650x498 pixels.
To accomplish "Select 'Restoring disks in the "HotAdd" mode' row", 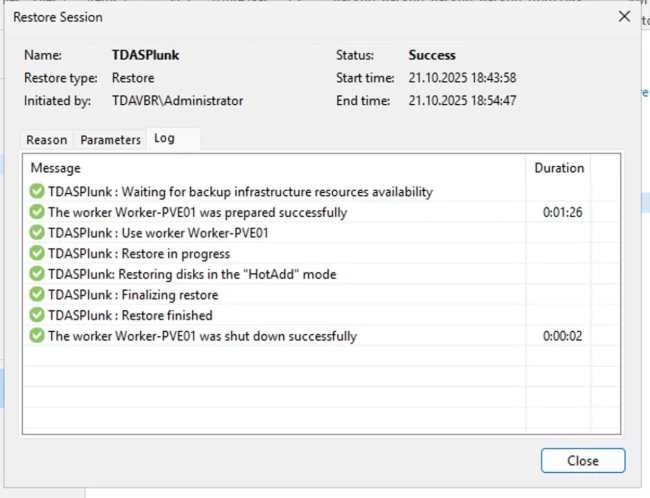I will point(193,274).
